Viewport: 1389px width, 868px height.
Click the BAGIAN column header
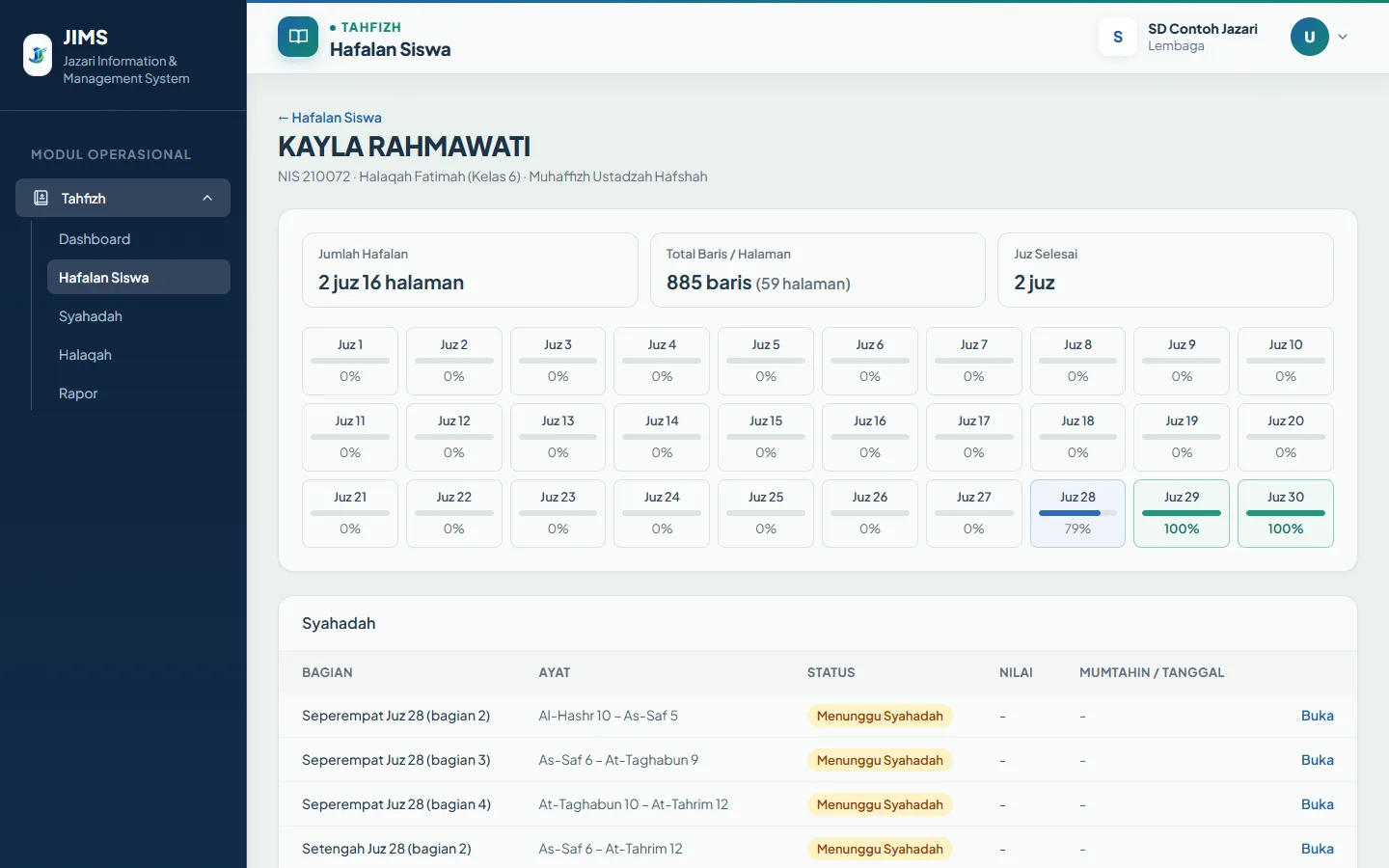(x=327, y=672)
